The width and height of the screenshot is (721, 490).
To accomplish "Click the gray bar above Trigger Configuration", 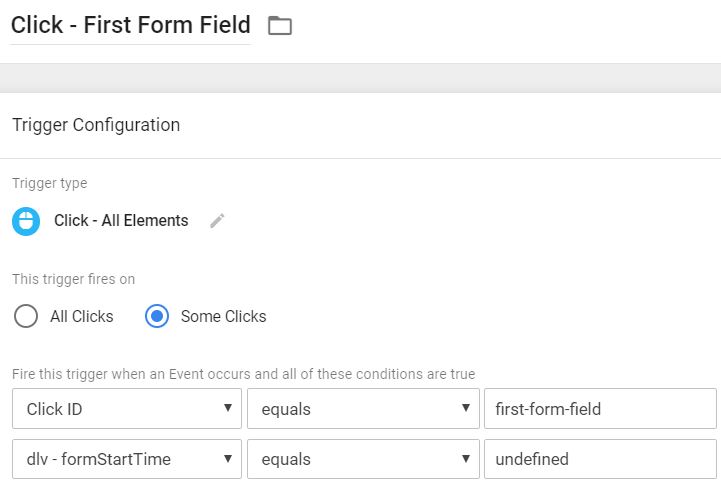I will [360, 78].
